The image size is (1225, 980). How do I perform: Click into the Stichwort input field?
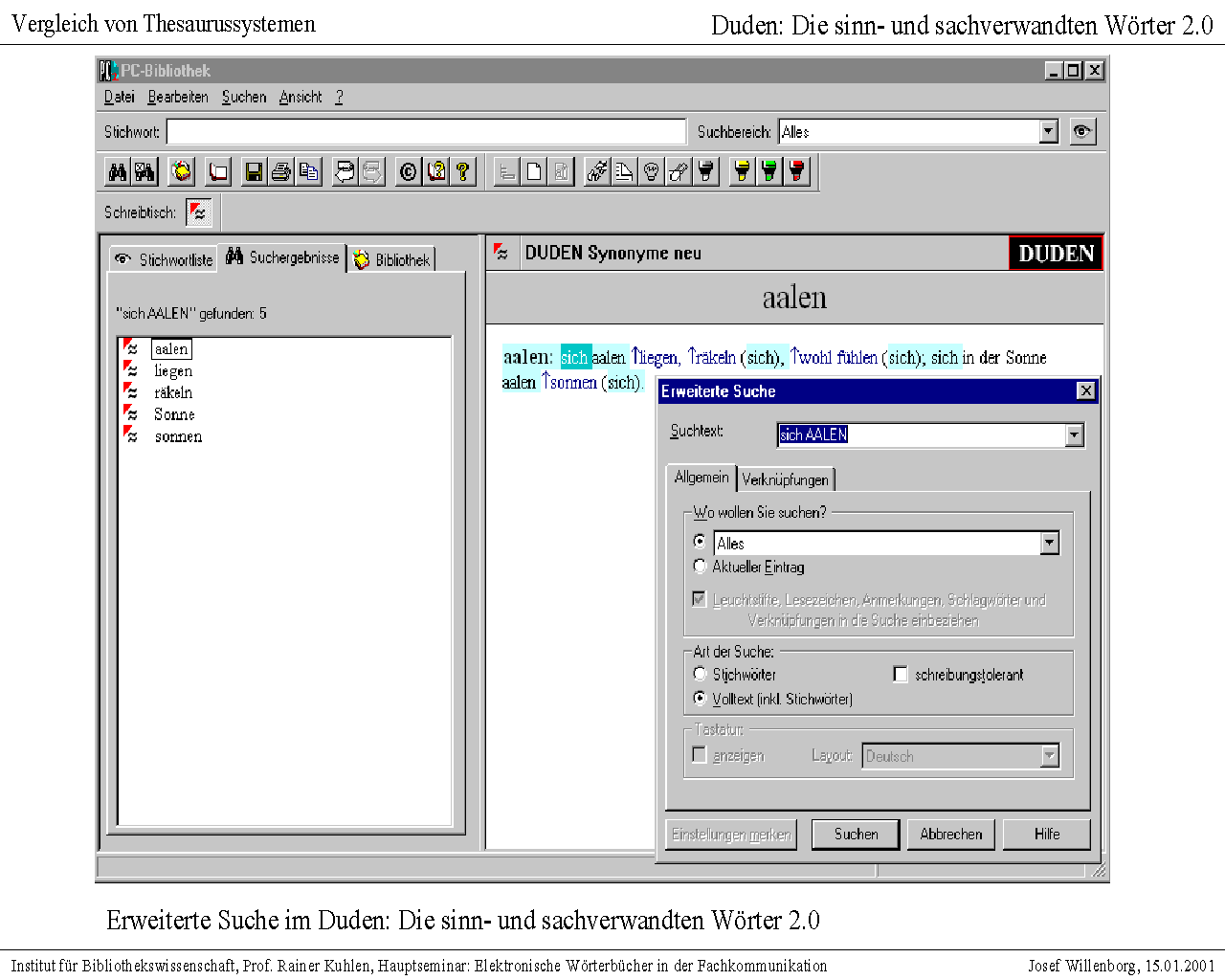[x=426, y=132]
